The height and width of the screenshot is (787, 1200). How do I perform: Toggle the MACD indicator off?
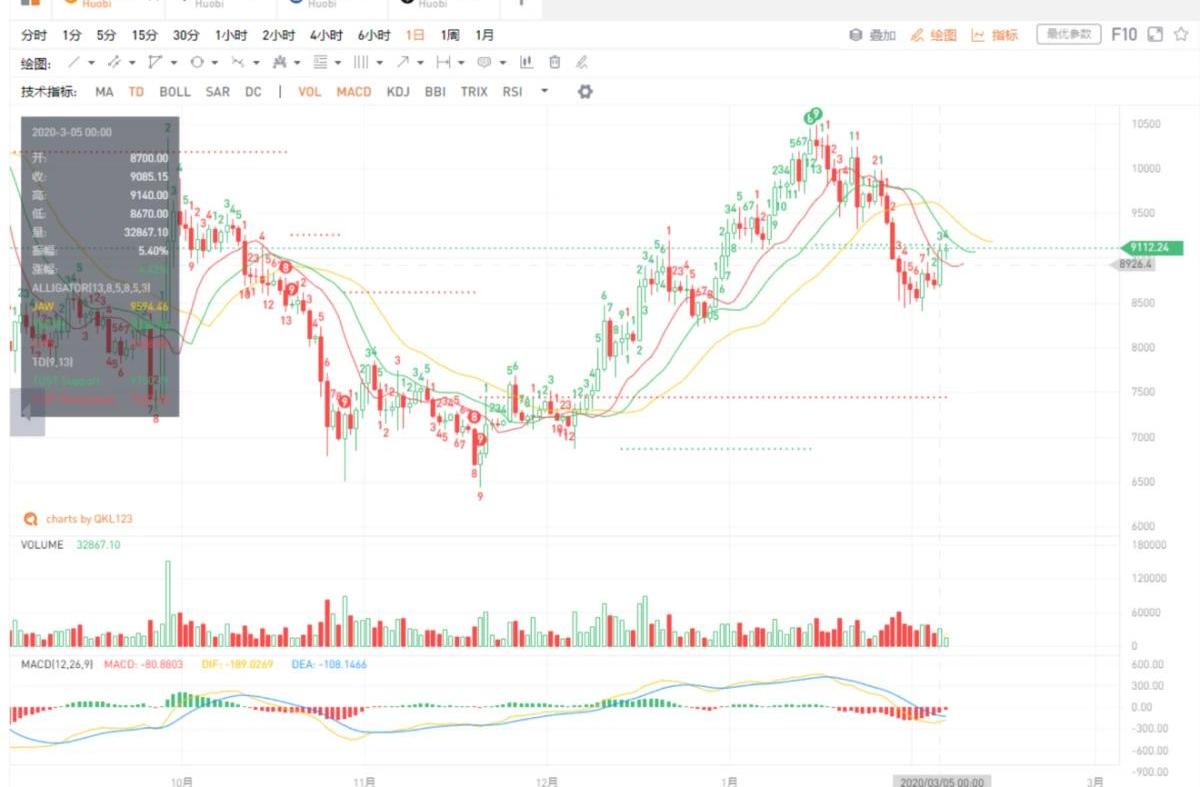point(353,91)
